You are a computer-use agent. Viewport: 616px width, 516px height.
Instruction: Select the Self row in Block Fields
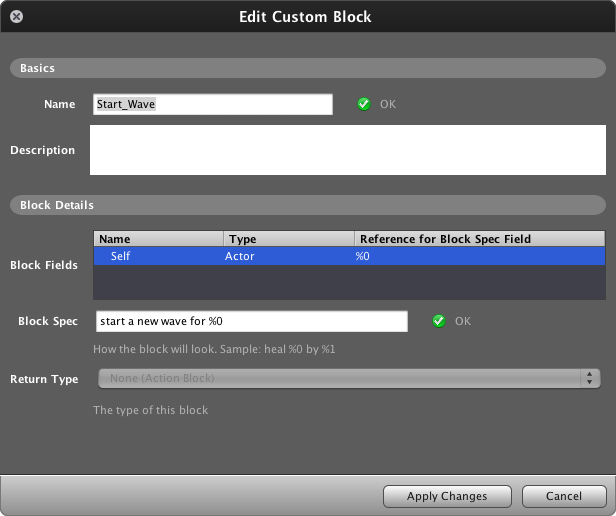click(349, 256)
